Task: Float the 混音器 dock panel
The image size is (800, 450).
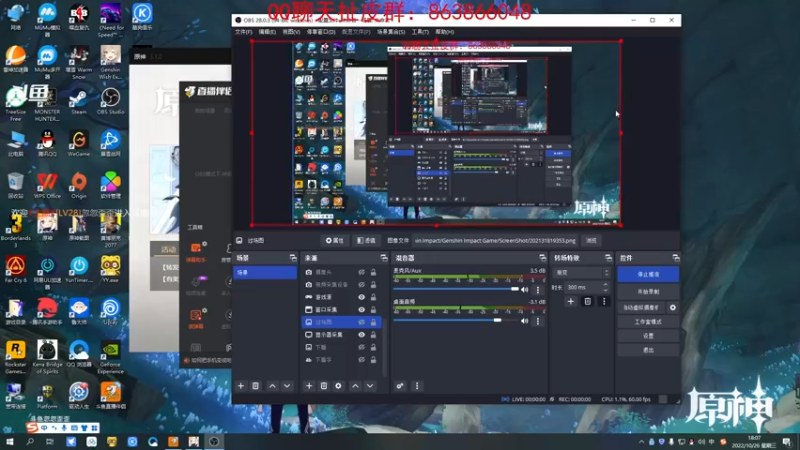Action: click(542, 258)
